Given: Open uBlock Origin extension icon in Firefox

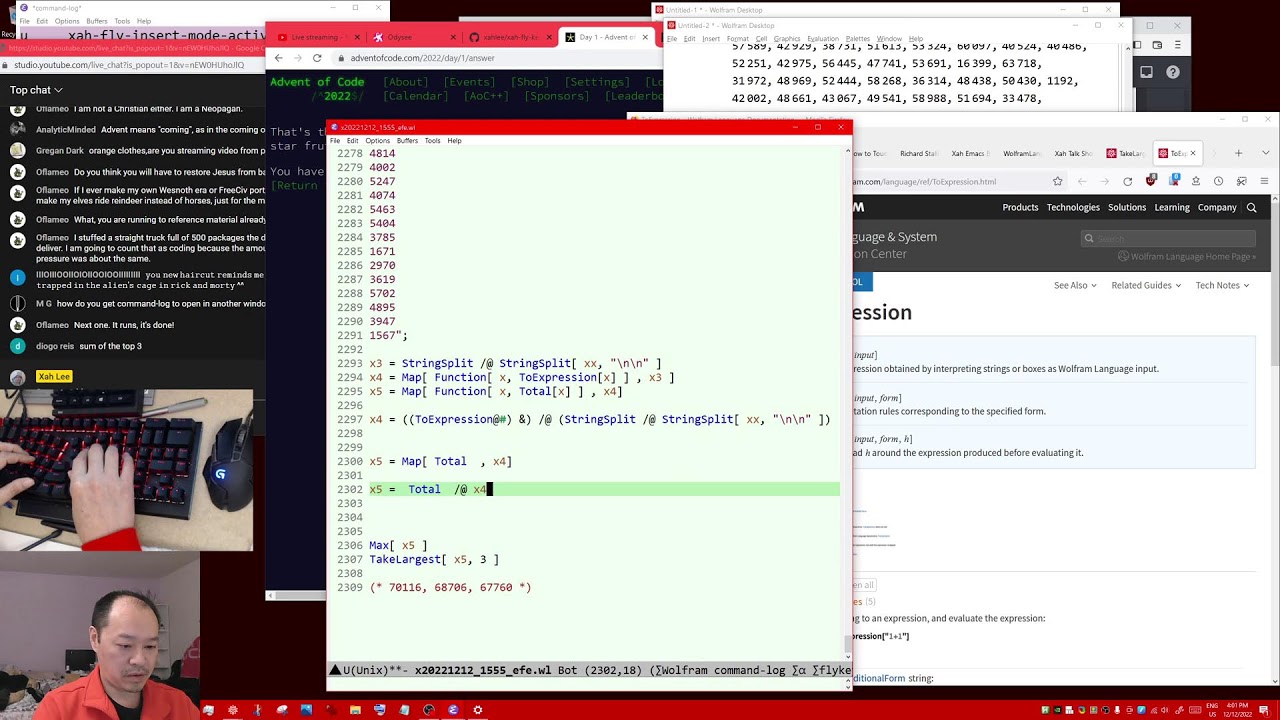Looking at the screenshot, I should point(1151,181).
